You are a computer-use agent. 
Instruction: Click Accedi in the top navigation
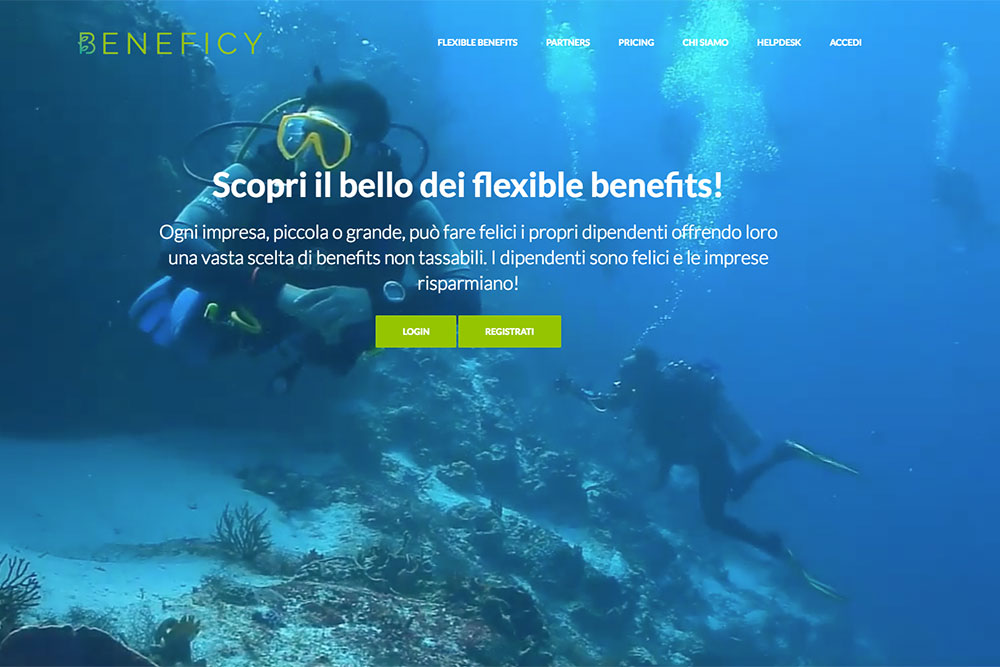click(x=845, y=43)
